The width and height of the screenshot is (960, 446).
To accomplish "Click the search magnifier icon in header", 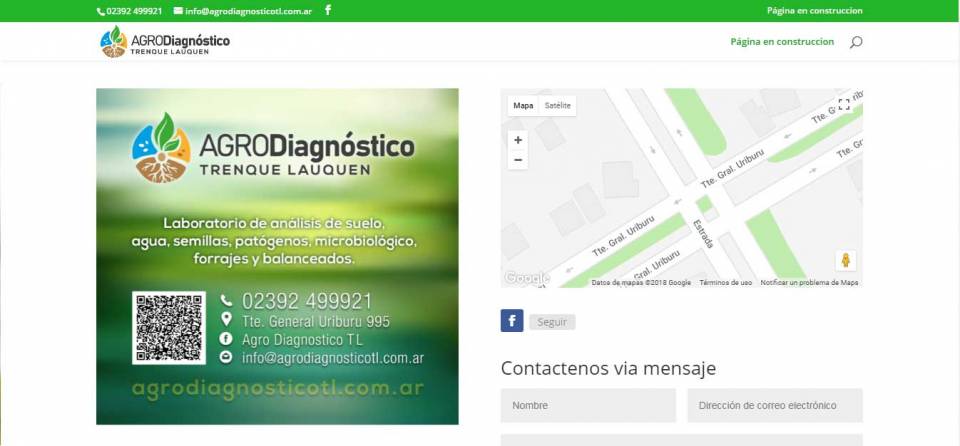I will tap(856, 42).
